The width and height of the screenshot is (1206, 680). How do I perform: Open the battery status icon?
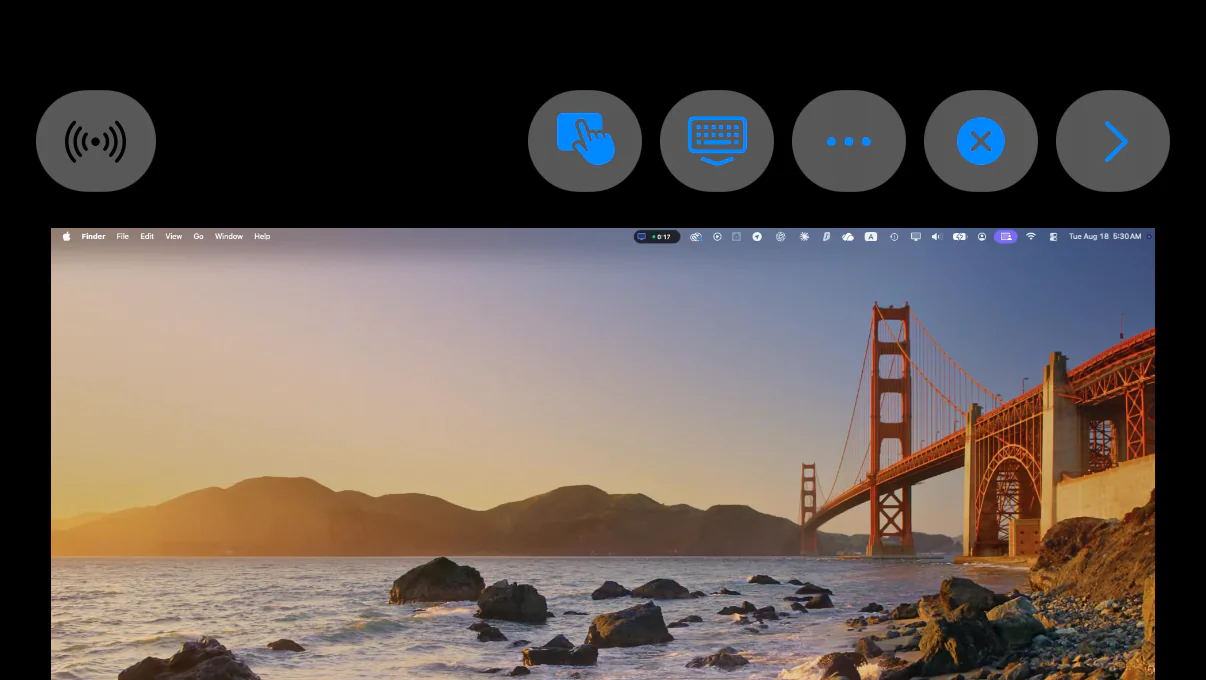pyautogui.click(x=960, y=237)
